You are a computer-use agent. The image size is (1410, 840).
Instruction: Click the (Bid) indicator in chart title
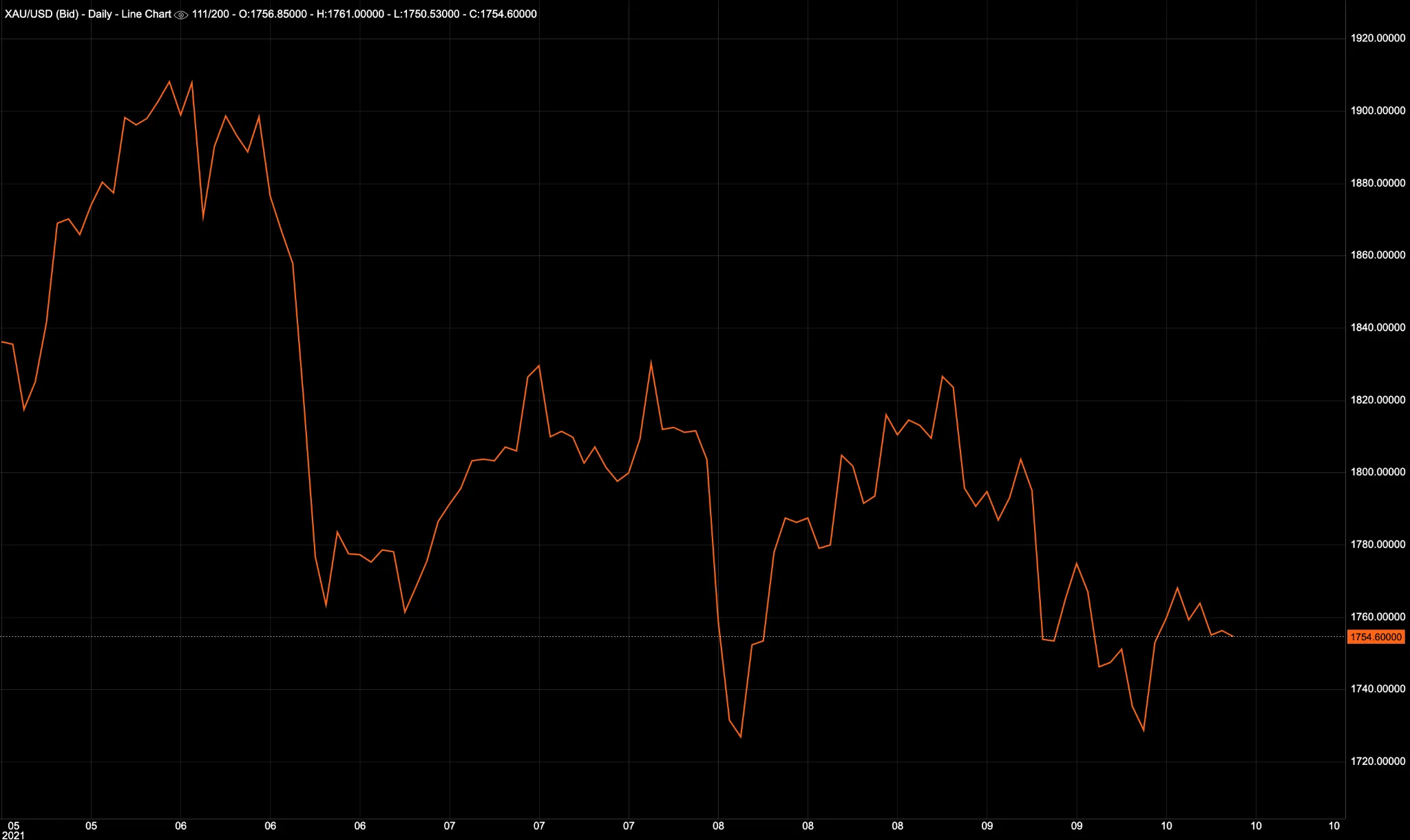67,14
